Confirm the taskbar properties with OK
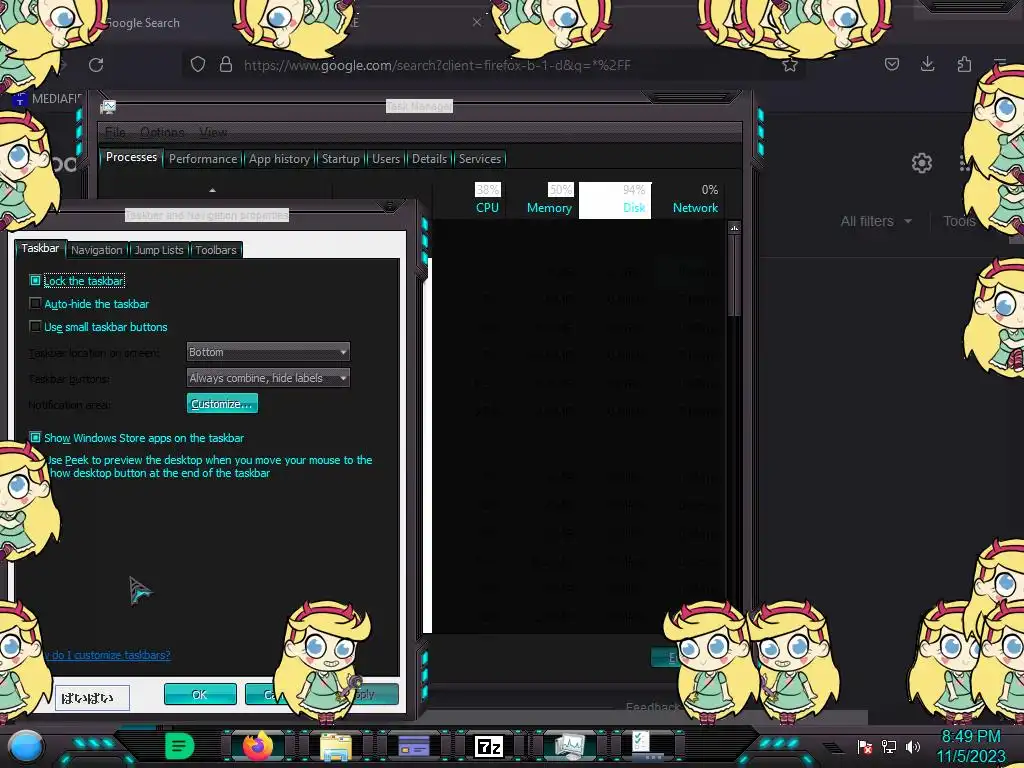This screenshot has width=1024, height=768. coord(200,694)
